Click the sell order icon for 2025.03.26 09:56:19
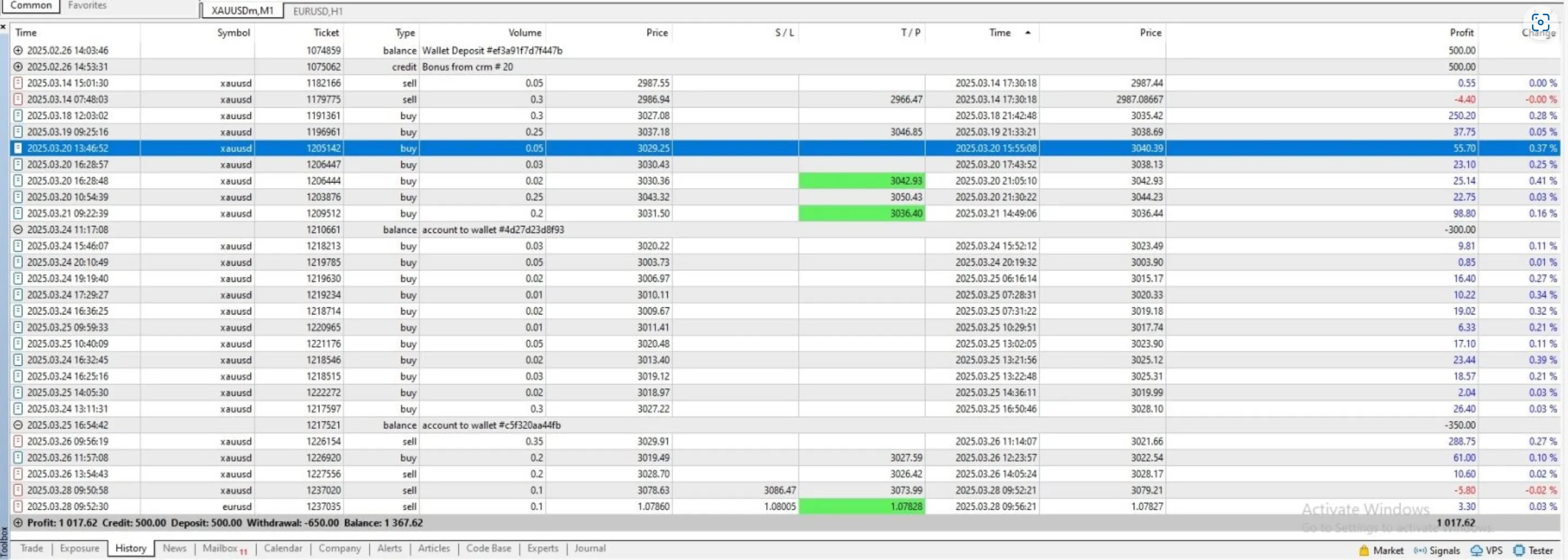The width and height of the screenshot is (1568, 560). click(x=18, y=441)
